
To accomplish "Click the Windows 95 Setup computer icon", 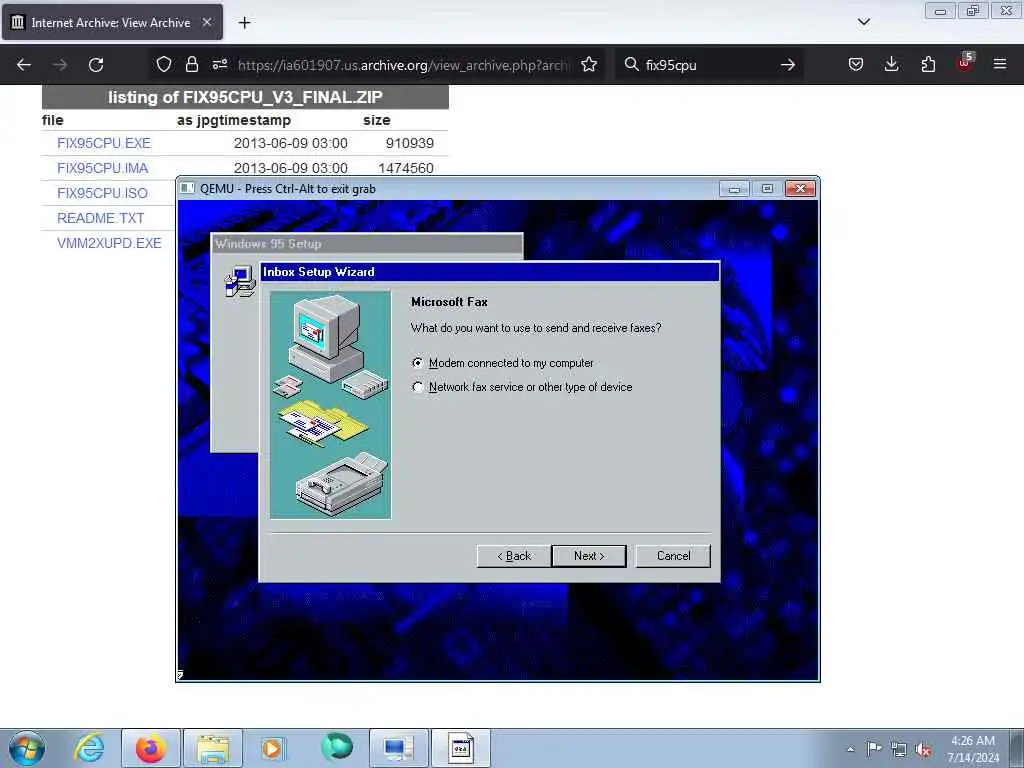I will pyautogui.click(x=239, y=281).
